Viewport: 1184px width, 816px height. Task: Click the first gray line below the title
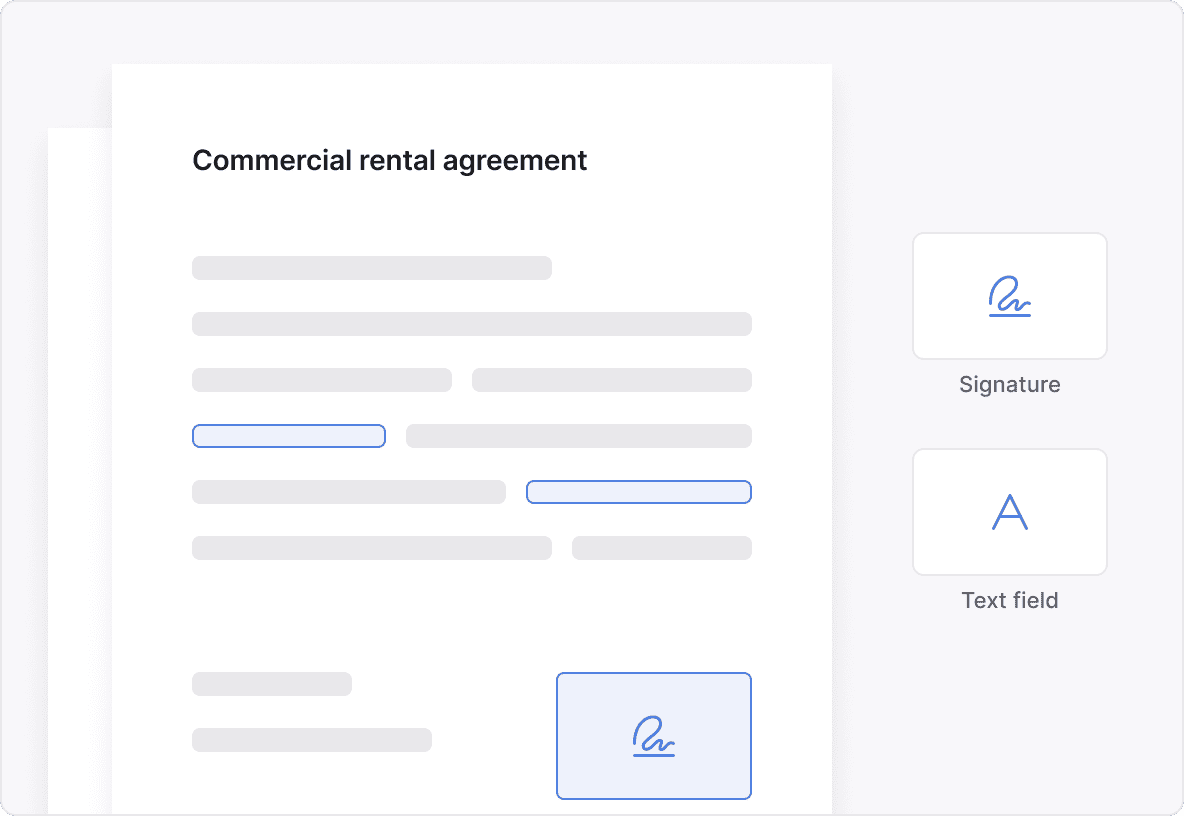[371, 268]
